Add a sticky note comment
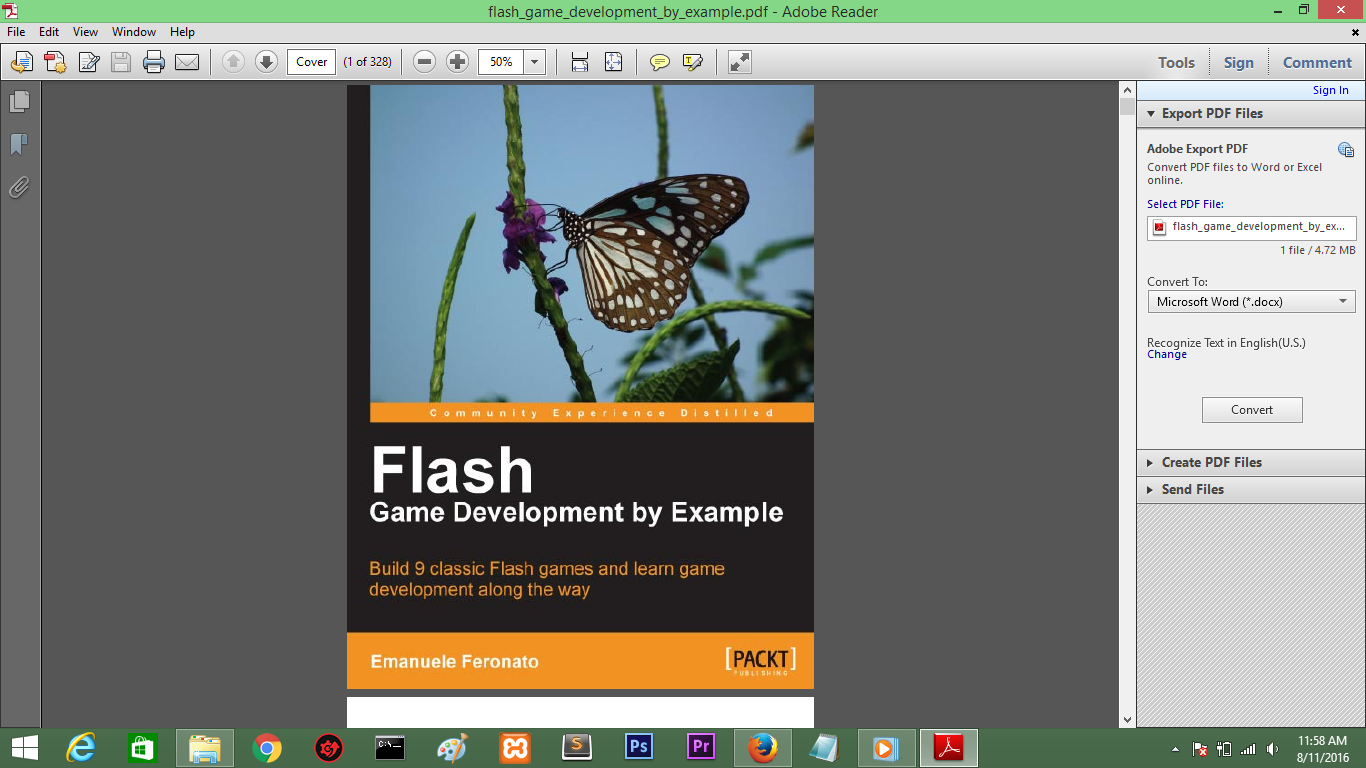The height and width of the screenshot is (768, 1366). 659,62
